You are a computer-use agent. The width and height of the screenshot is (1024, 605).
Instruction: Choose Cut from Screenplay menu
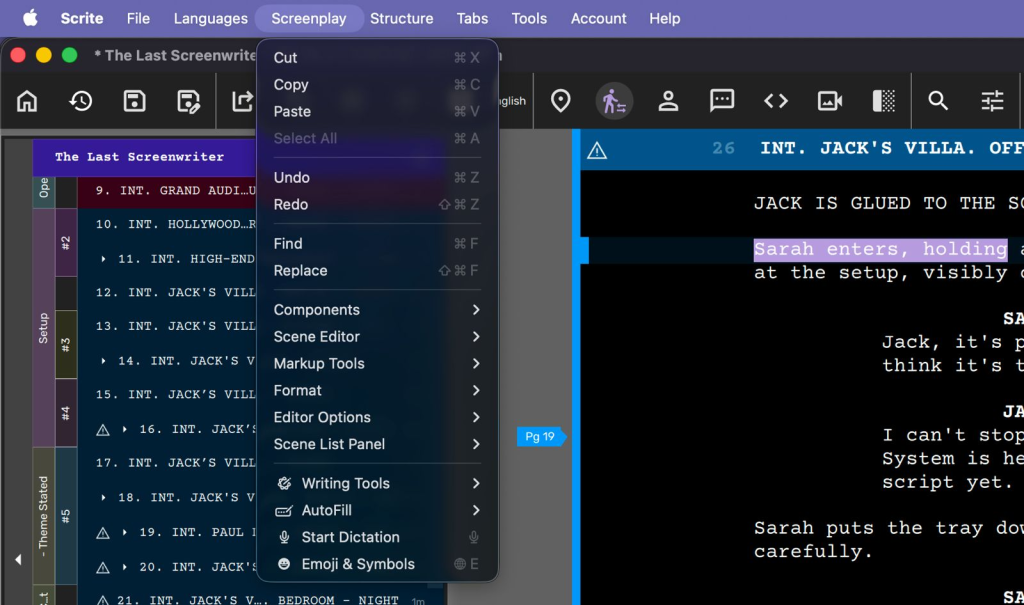377,57
